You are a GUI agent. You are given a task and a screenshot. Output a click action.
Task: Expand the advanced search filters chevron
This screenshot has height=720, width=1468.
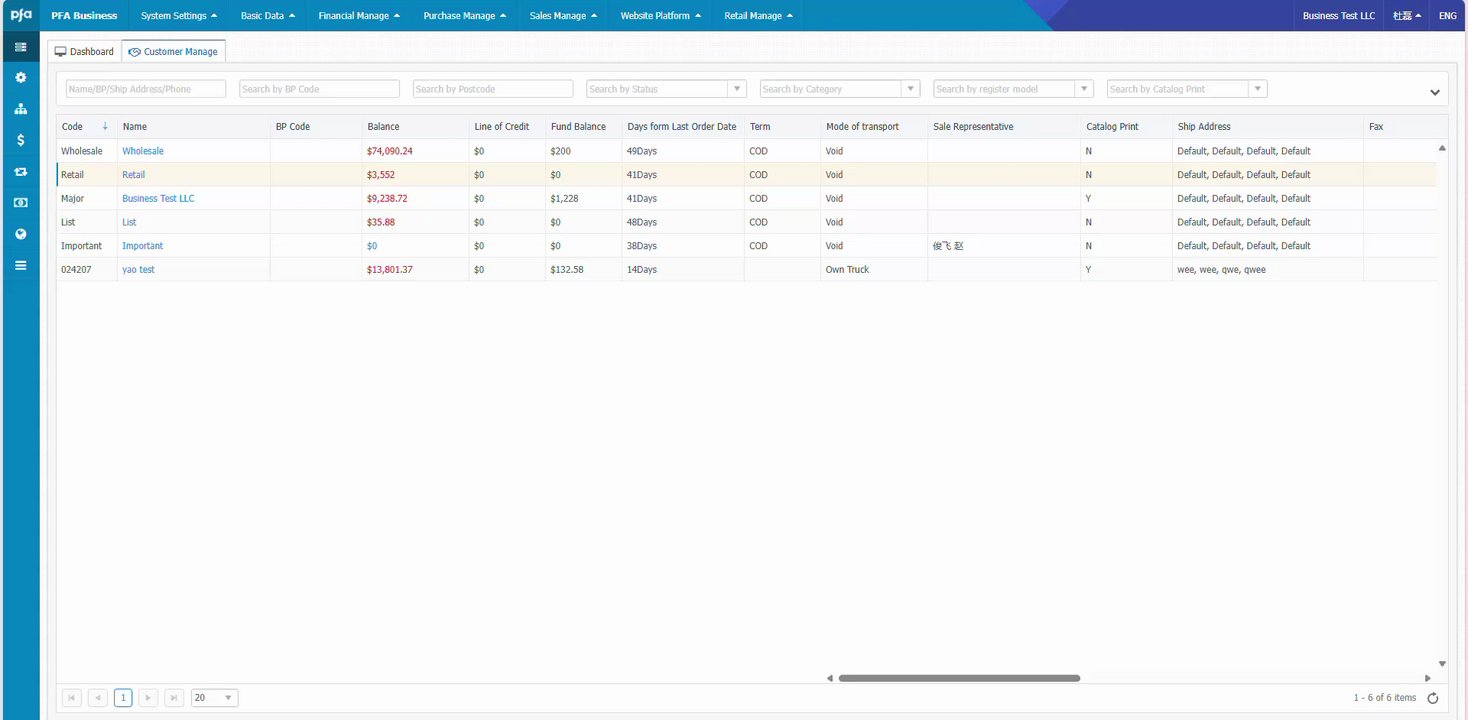point(1435,92)
